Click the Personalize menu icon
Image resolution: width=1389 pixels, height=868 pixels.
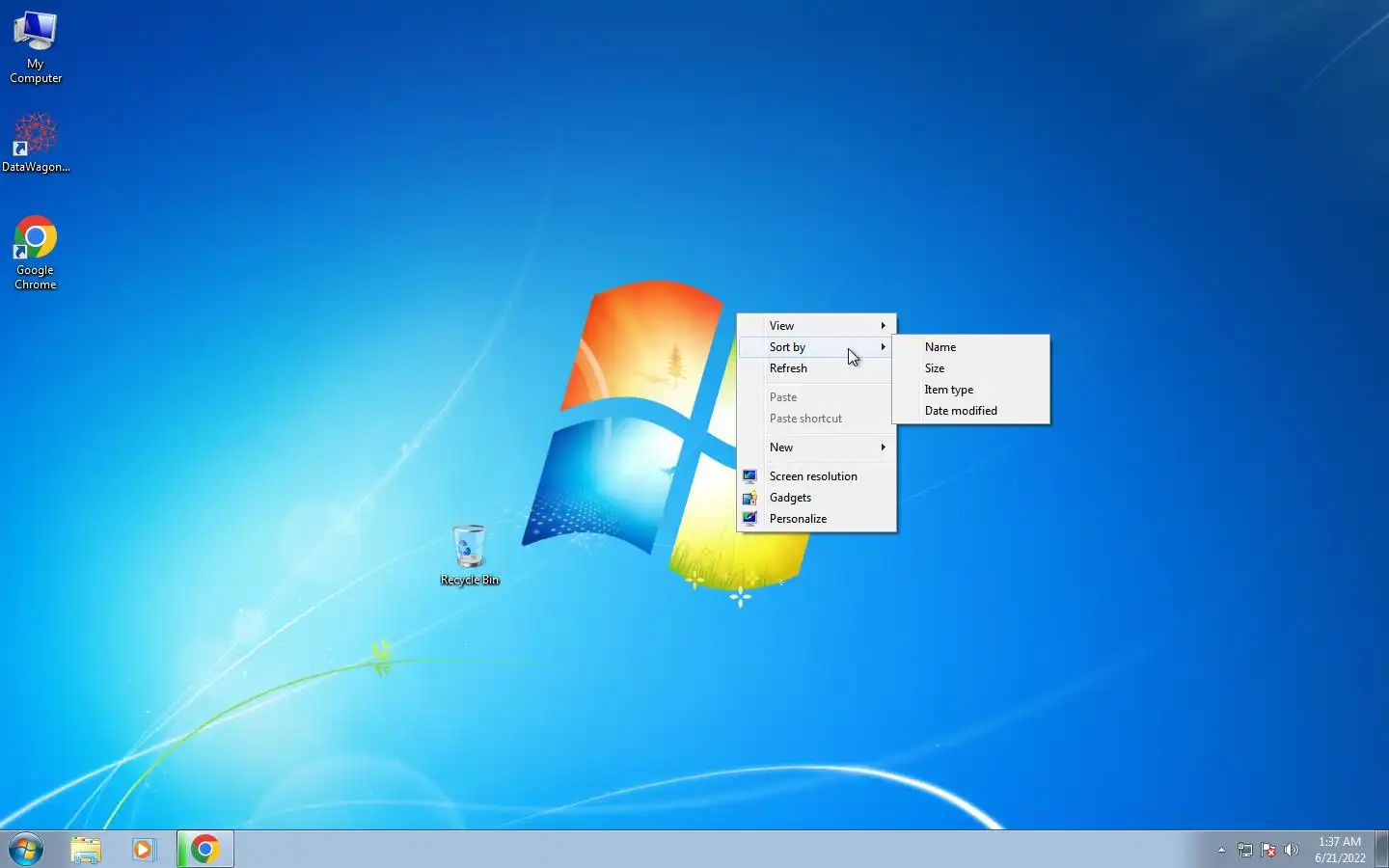pyautogui.click(x=749, y=518)
